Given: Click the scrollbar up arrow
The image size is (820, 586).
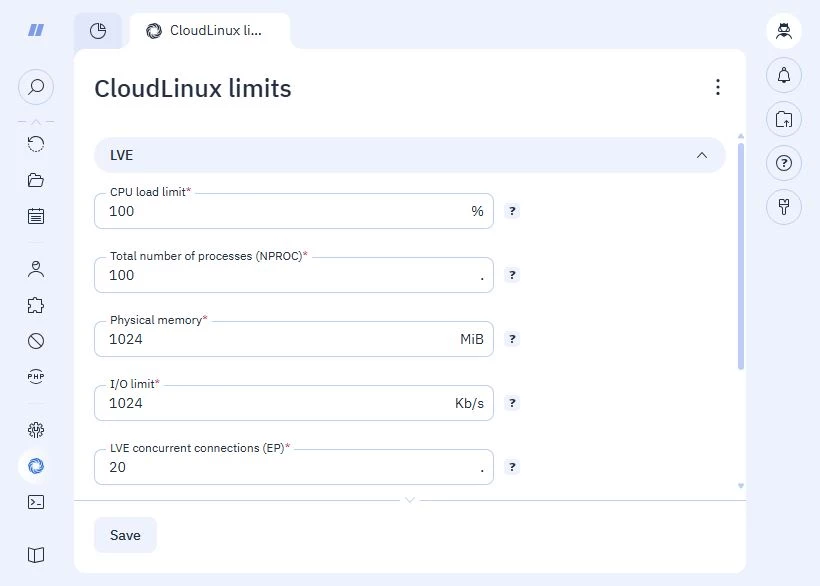Looking at the screenshot, I should [x=741, y=136].
